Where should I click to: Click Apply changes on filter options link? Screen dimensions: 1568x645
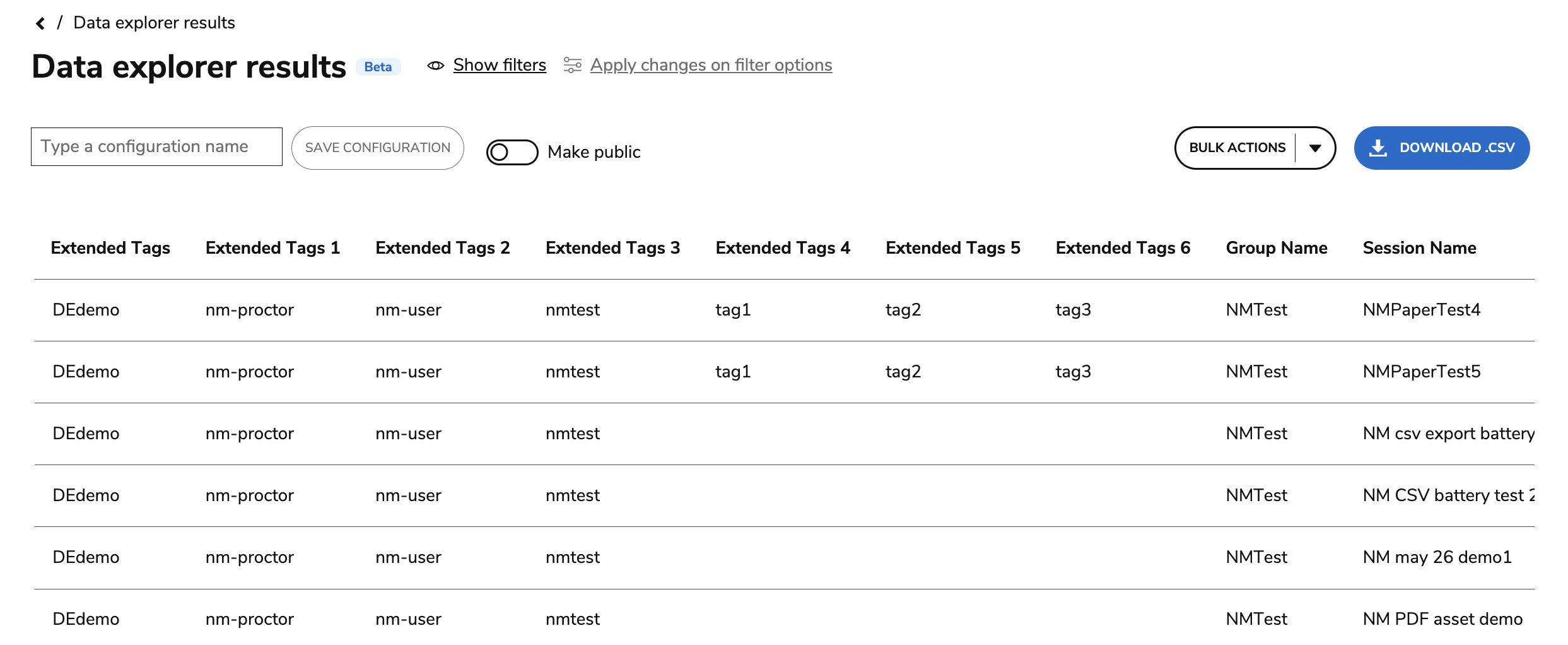(711, 65)
